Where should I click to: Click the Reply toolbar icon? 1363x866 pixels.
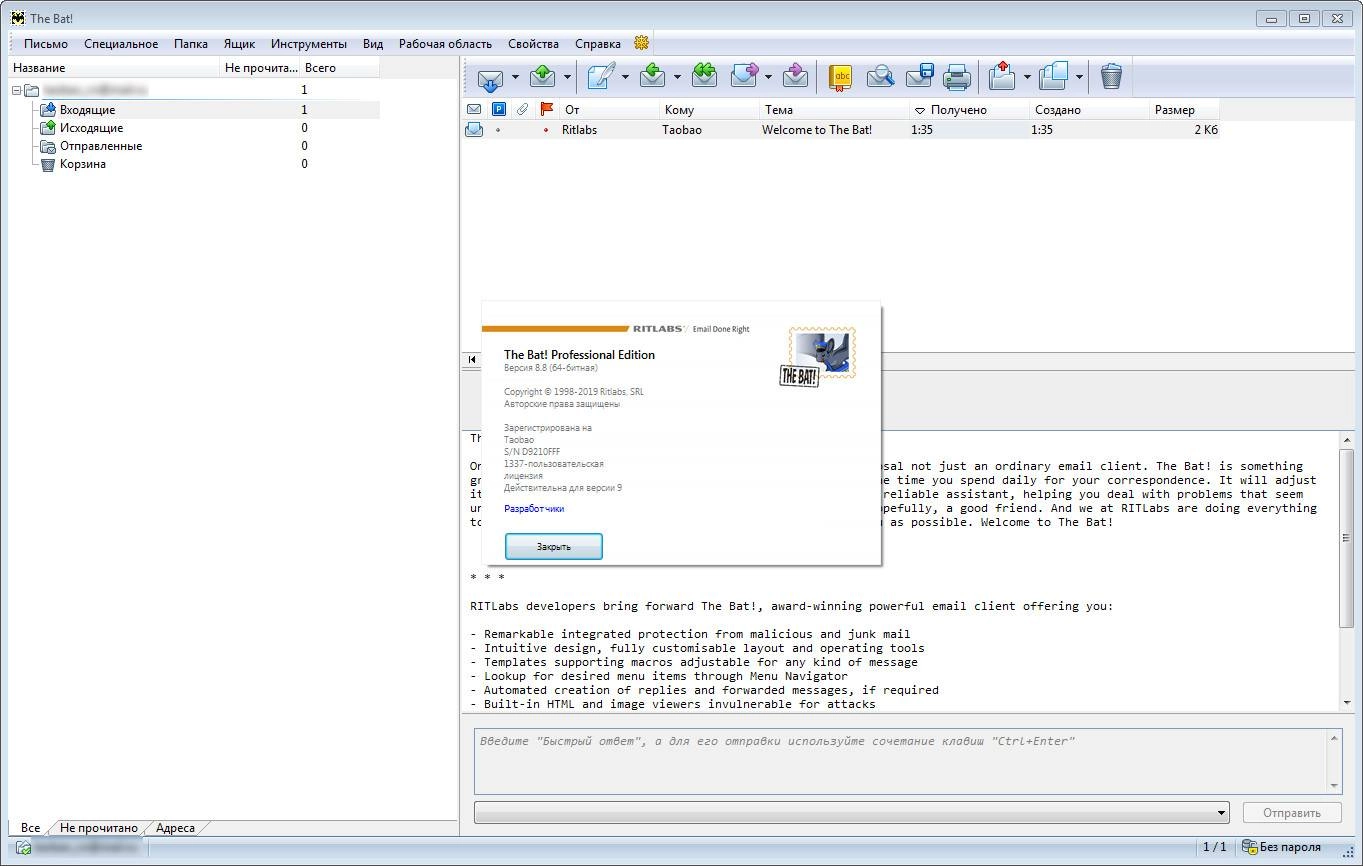[x=653, y=77]
